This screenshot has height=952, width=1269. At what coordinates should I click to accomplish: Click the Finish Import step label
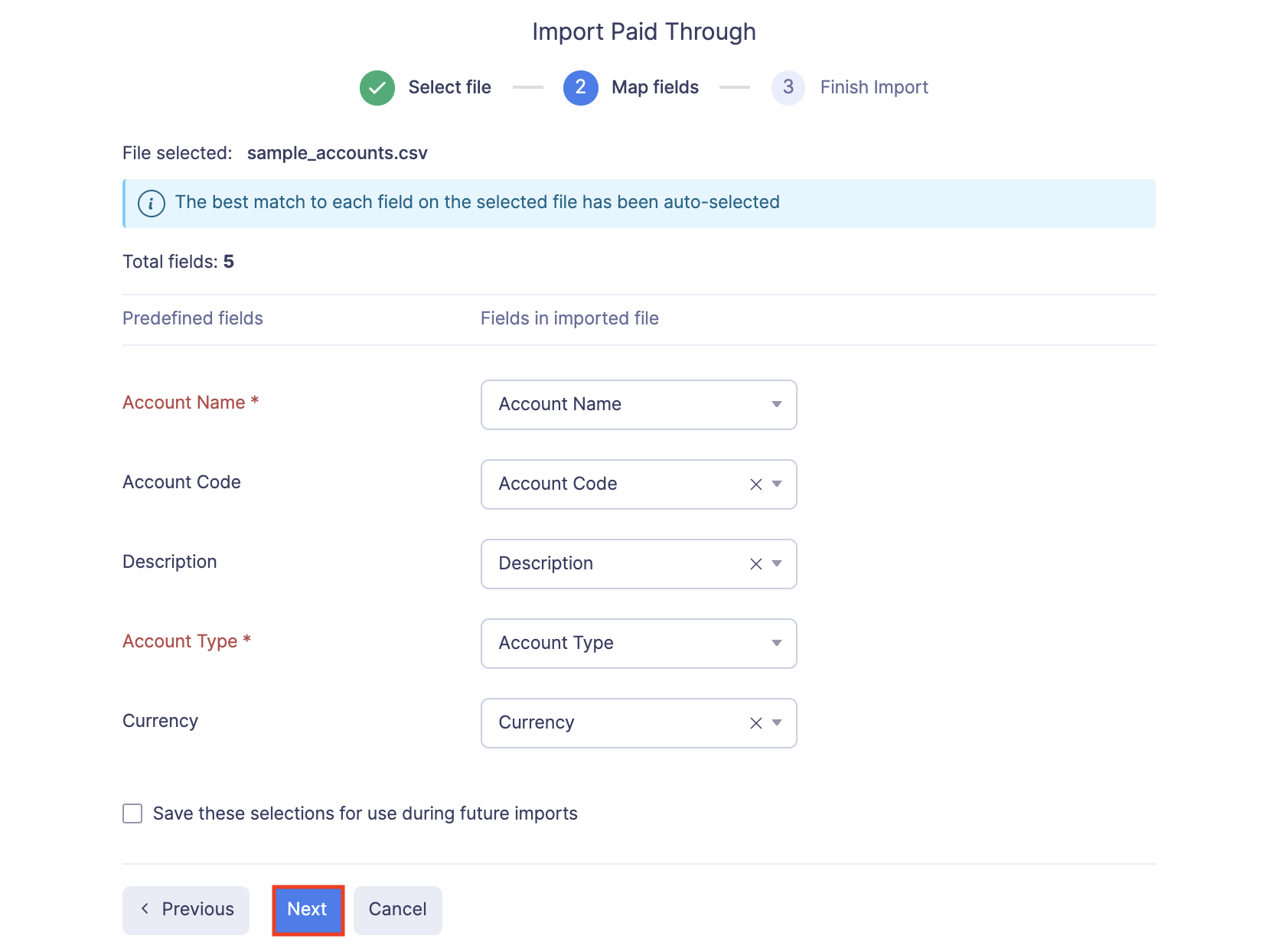click(873, 87)
